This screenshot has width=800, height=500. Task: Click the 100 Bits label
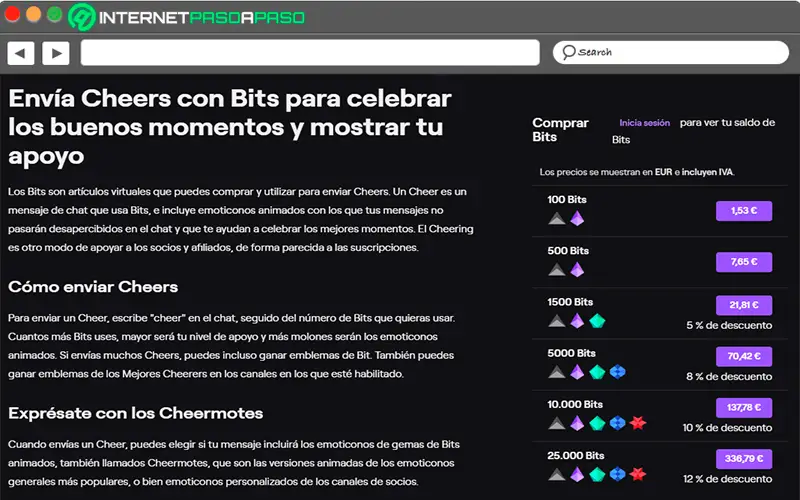pyautogui.click(x=567, y=199)
